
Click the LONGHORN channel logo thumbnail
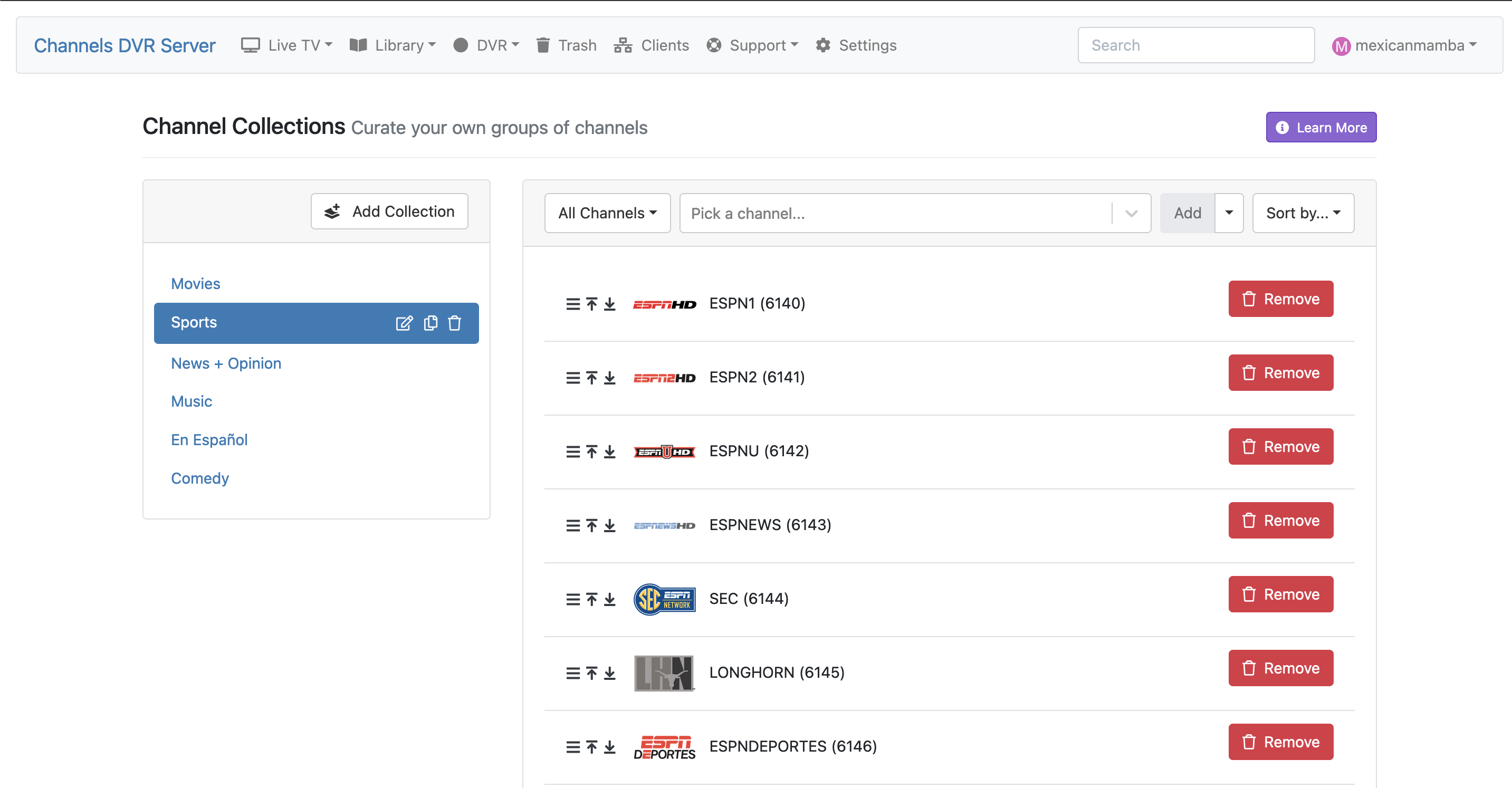tap(664, 673)
